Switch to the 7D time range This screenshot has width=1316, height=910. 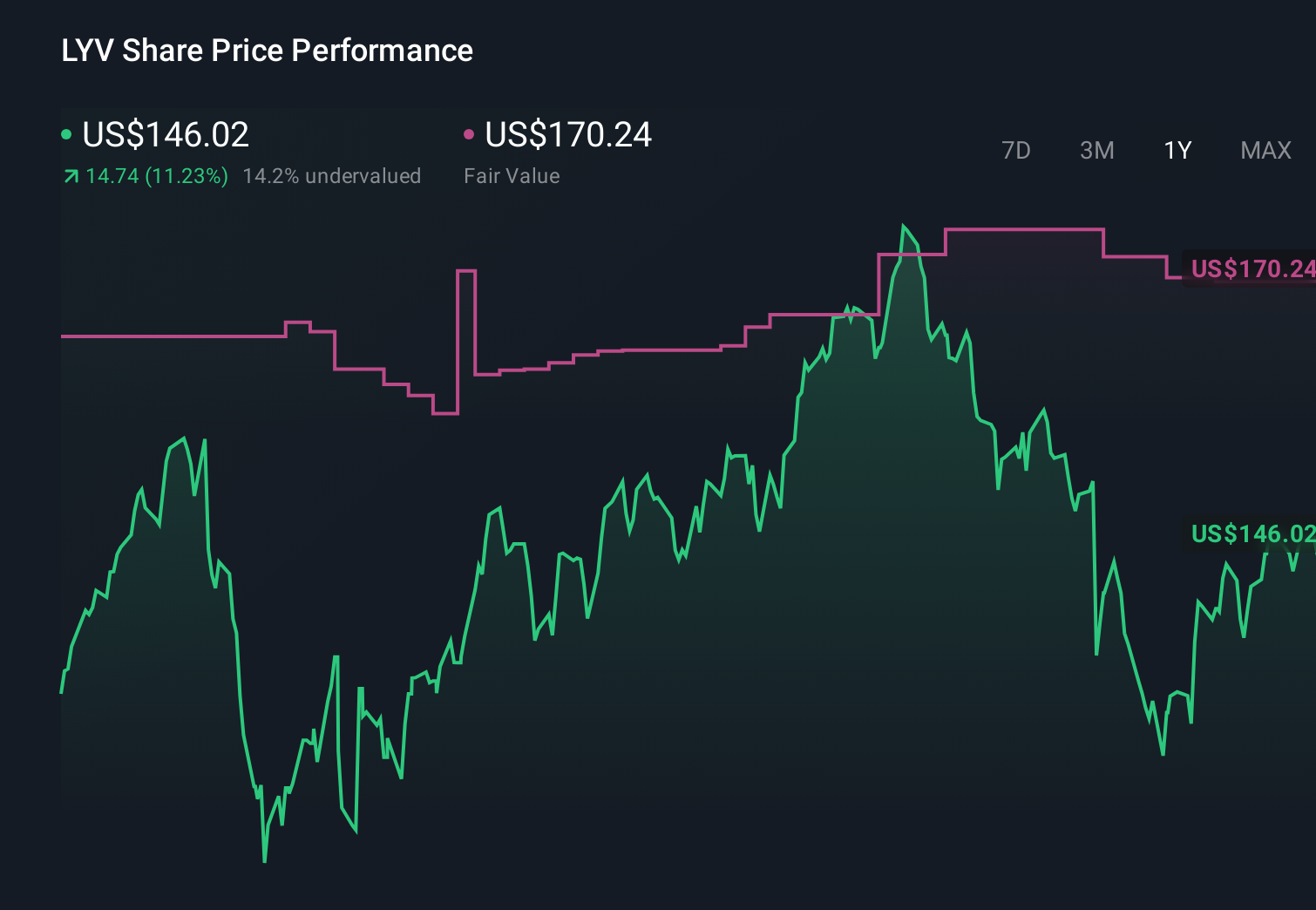click(1016, 150)
